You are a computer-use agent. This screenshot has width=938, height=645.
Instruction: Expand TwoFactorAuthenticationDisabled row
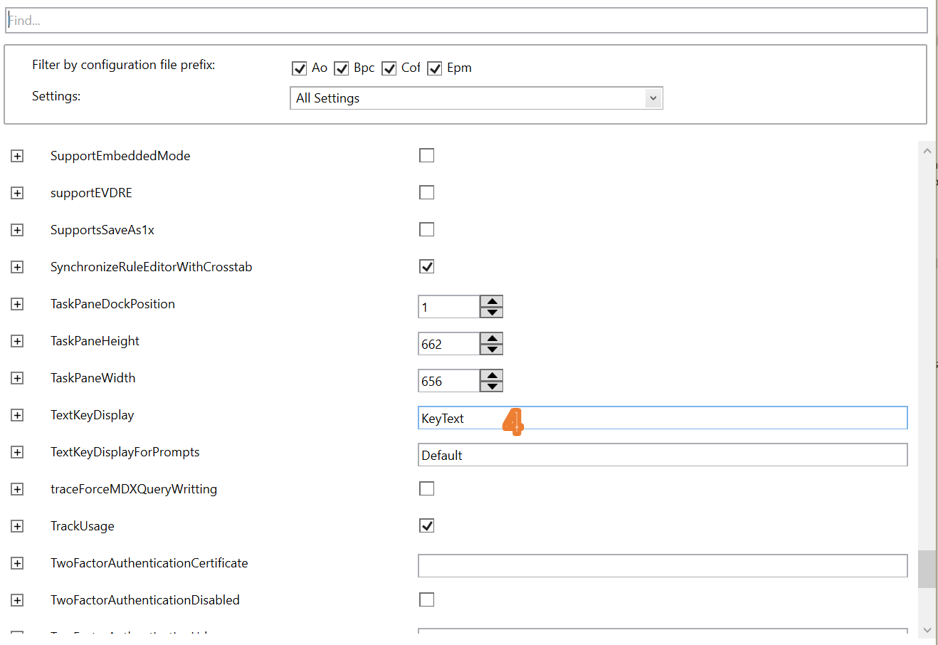17,601
